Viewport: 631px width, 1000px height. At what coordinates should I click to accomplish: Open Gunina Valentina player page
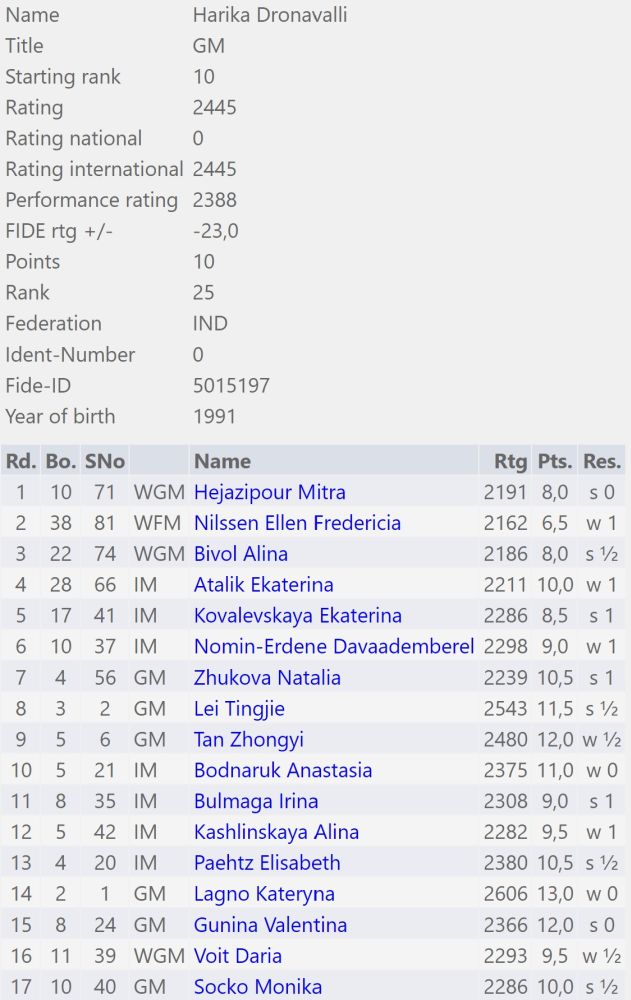pos(271,925)
